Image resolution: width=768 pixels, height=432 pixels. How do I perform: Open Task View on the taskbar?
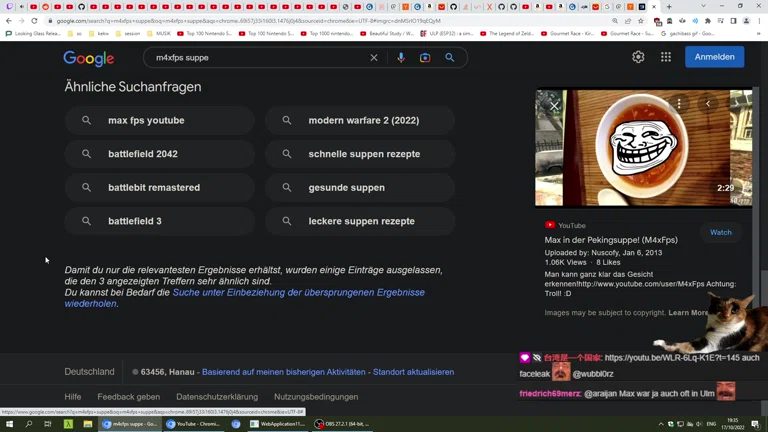pos(48,424)
